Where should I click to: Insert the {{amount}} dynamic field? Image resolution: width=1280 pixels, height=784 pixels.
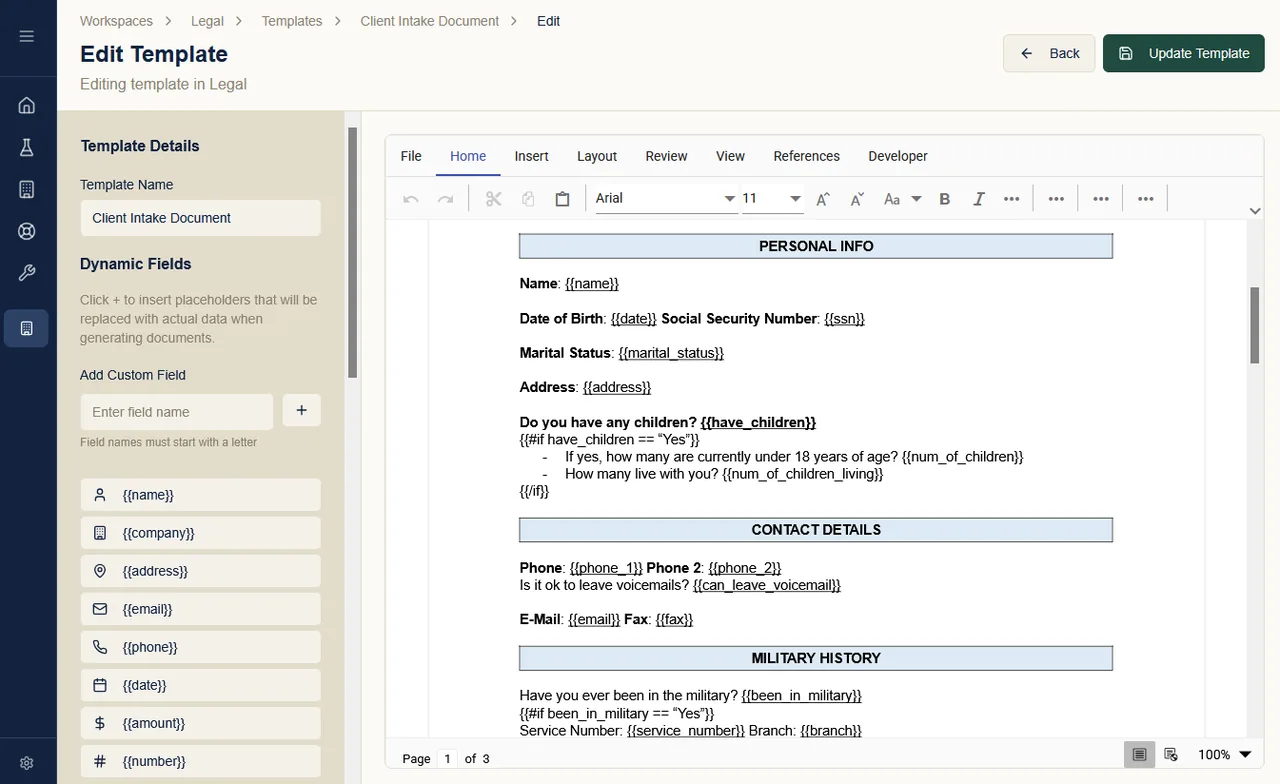pos(200,723)
